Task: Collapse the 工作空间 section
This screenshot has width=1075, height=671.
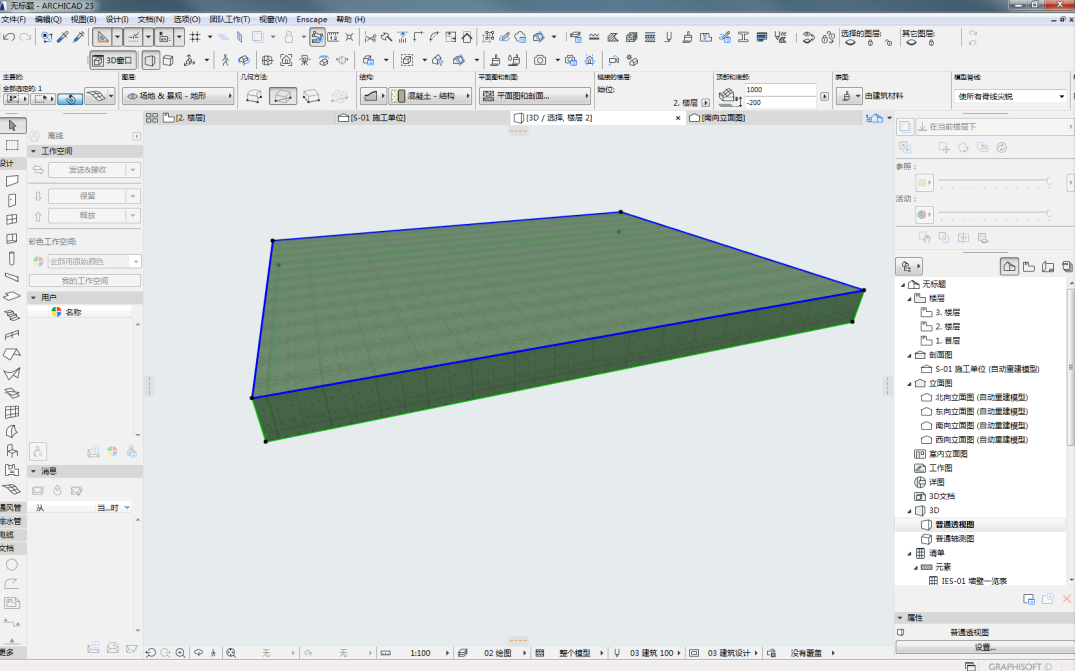Action: click(33, 151)
